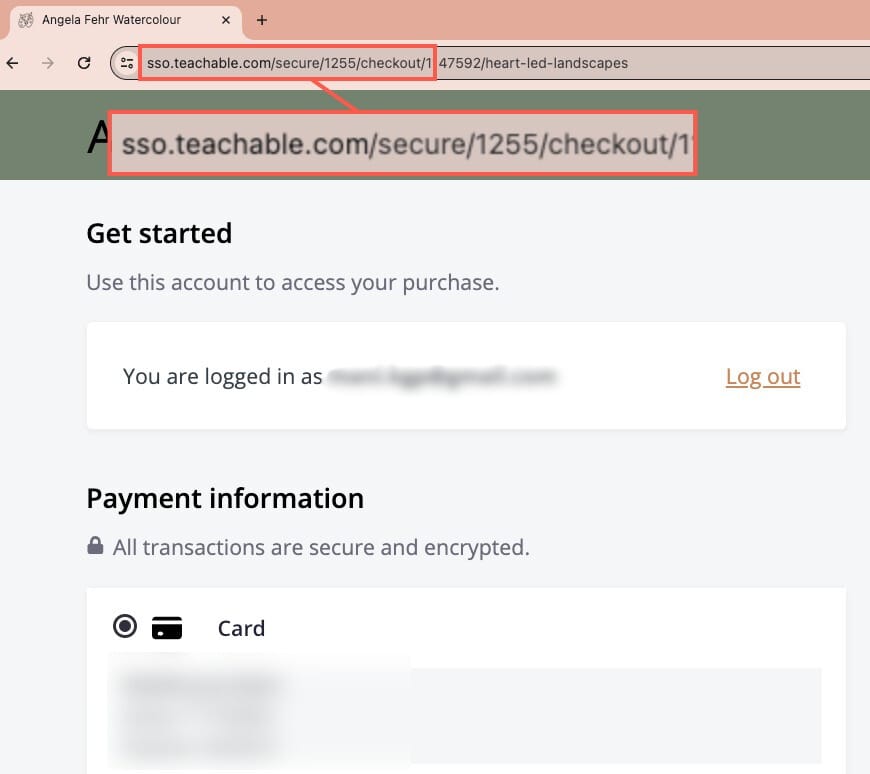This screenshot has height=774, width=870.
Task: Select the Angela Fehr Watercolour tab title
Action: point(112,20)
